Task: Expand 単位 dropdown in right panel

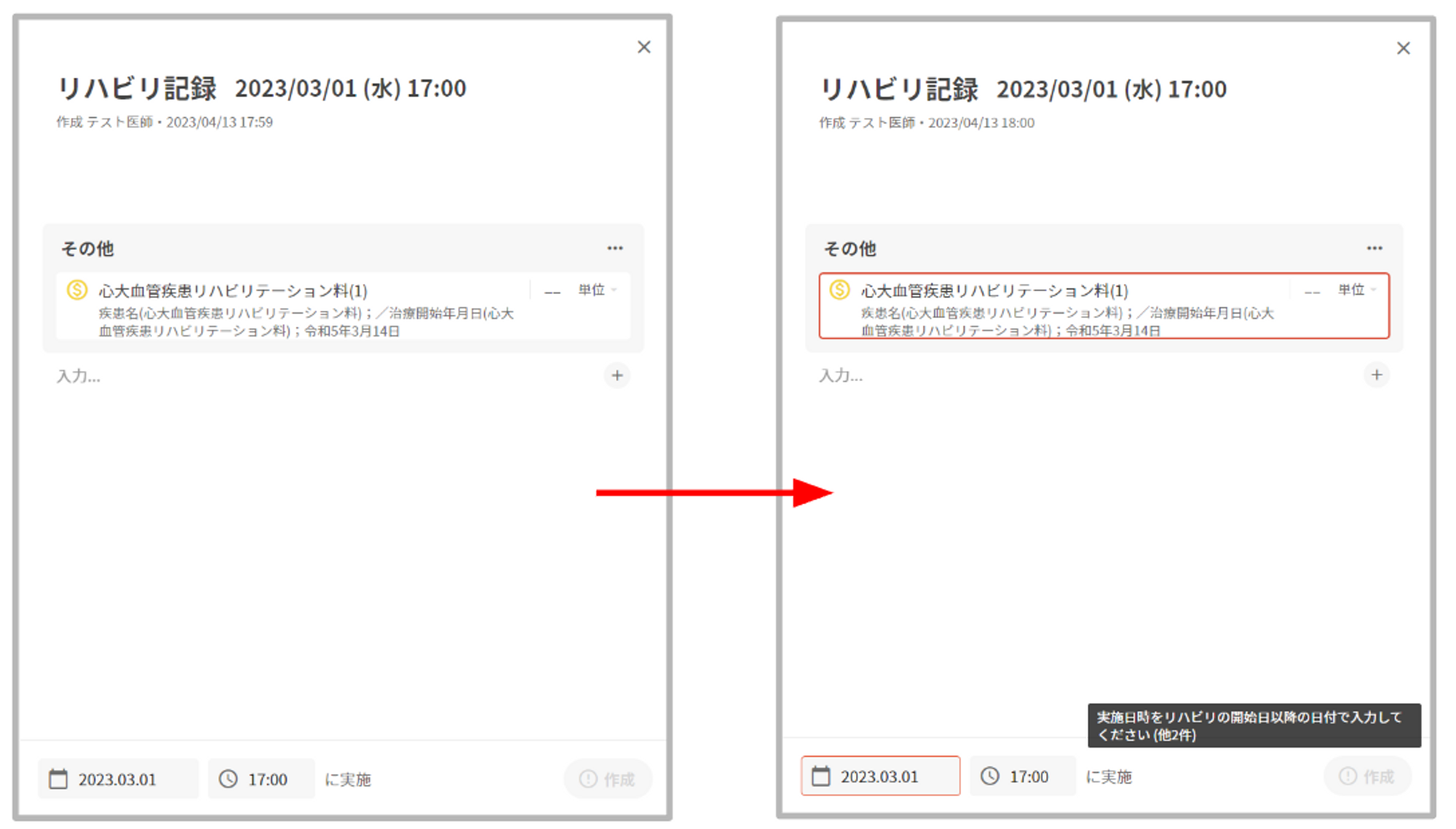Action: tap(1357, 290)
